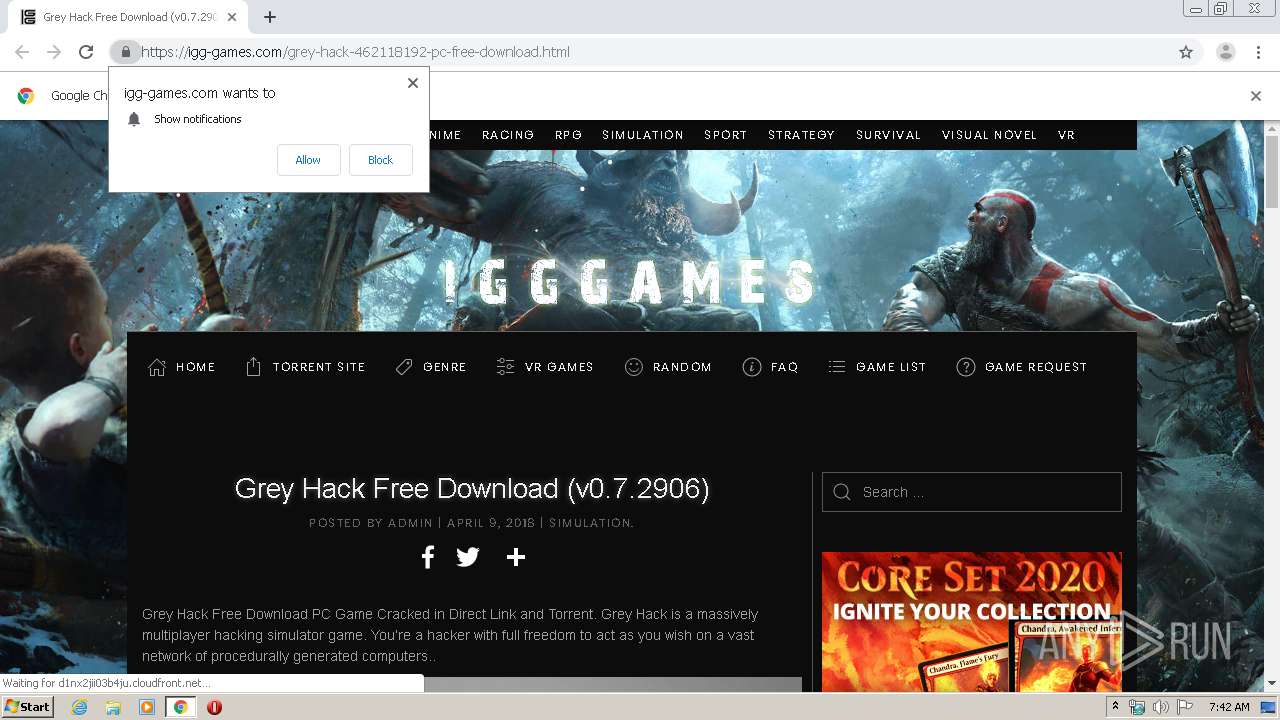The image size is (1280, 720).
Task: Click the 7:42 AM clock
Action: [1229, 707]
